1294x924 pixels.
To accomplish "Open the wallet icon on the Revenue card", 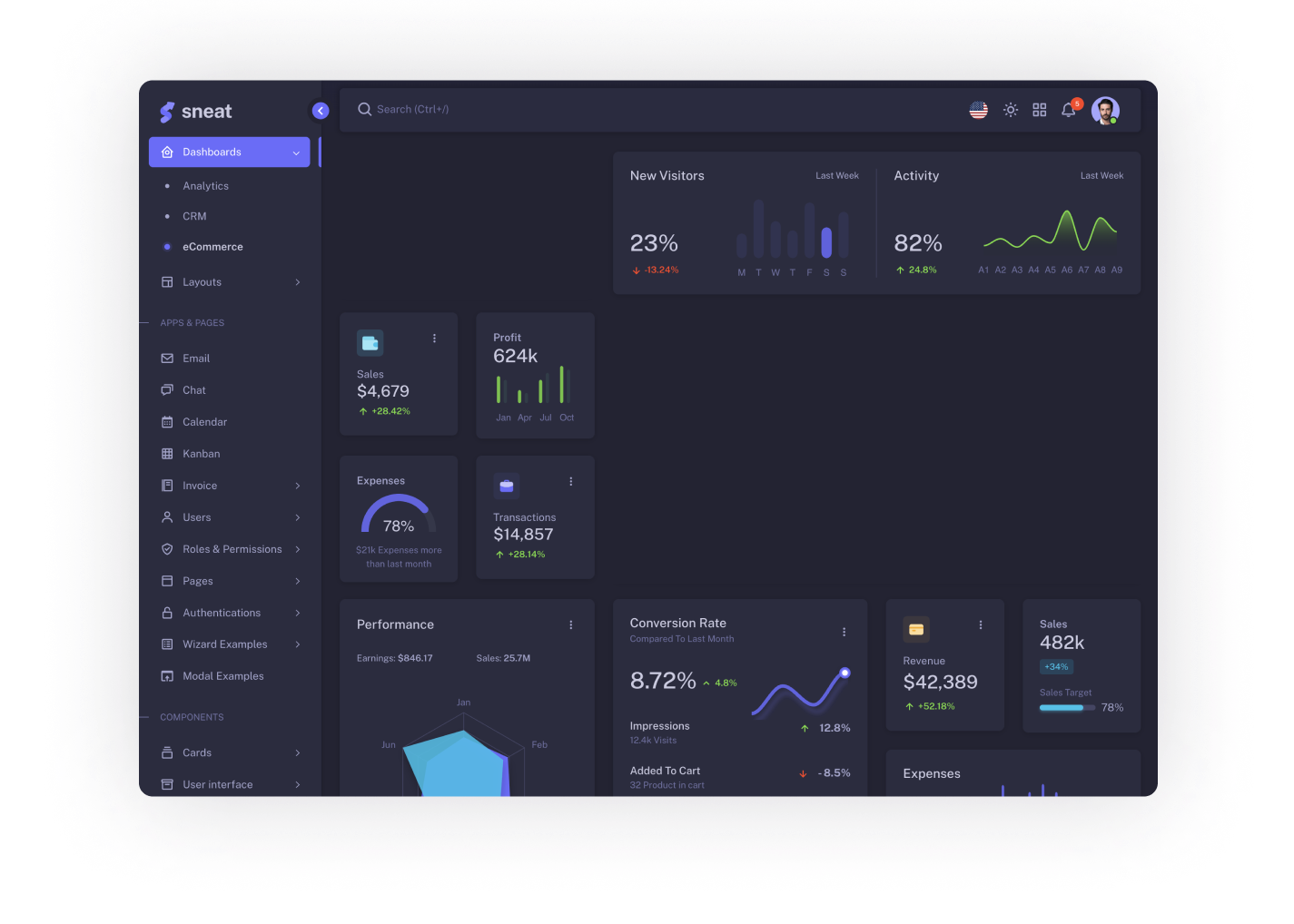I will coord(916,629).
